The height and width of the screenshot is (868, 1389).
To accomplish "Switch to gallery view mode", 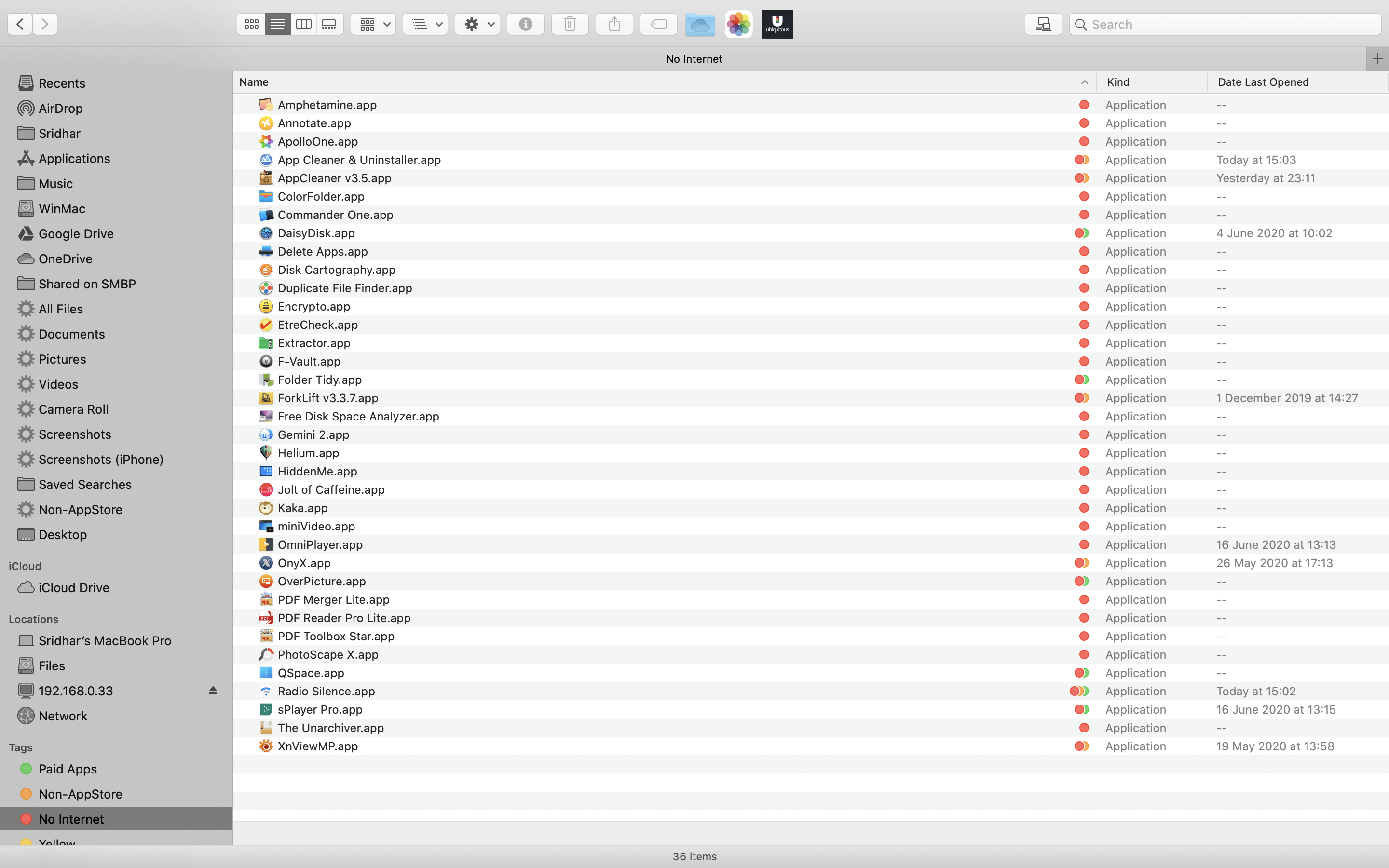I will [329, 24].
